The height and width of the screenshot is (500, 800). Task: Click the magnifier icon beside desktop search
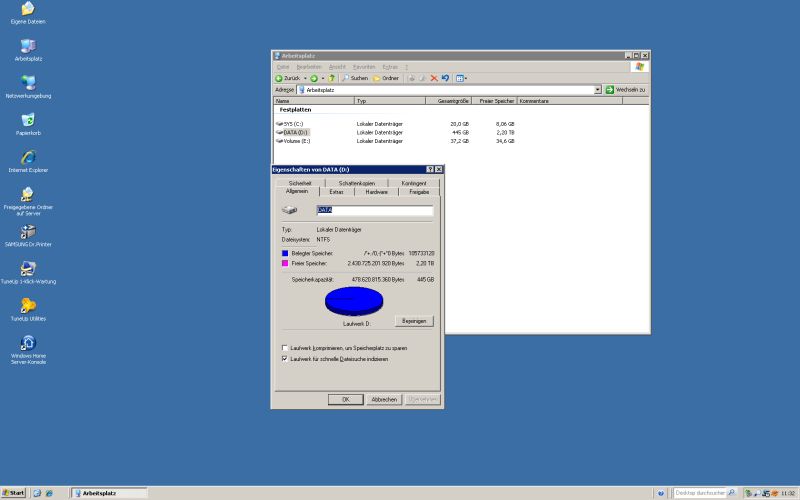[732, 493]
